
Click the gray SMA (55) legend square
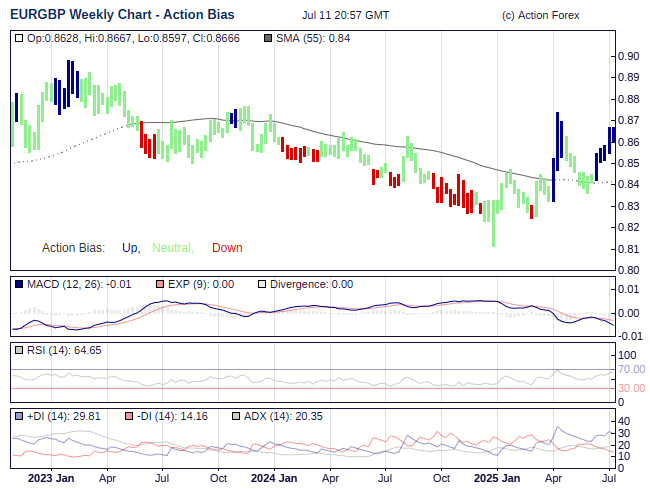(x=267, y=38)
